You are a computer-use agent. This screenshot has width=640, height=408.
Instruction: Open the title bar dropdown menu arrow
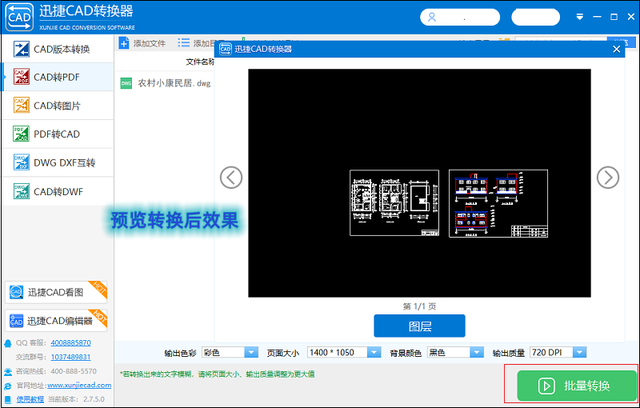click(x=580, y=17)
